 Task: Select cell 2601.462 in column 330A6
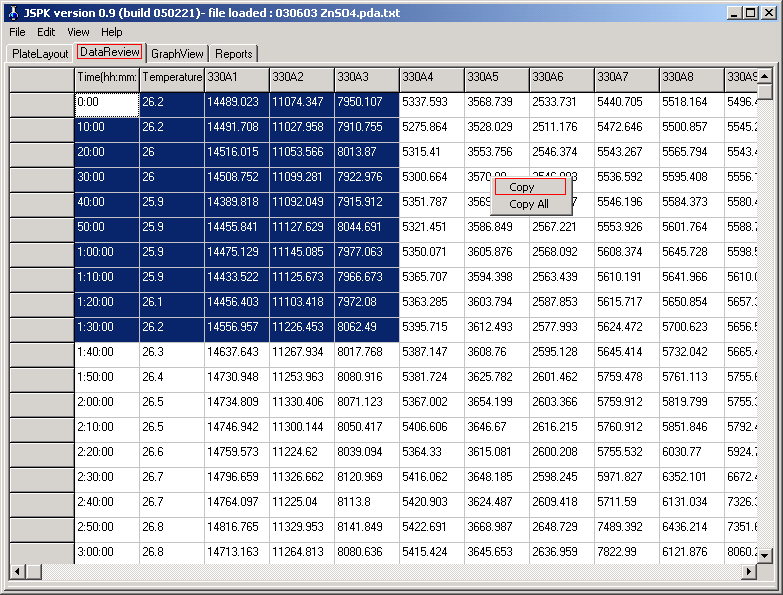point(562,380)
